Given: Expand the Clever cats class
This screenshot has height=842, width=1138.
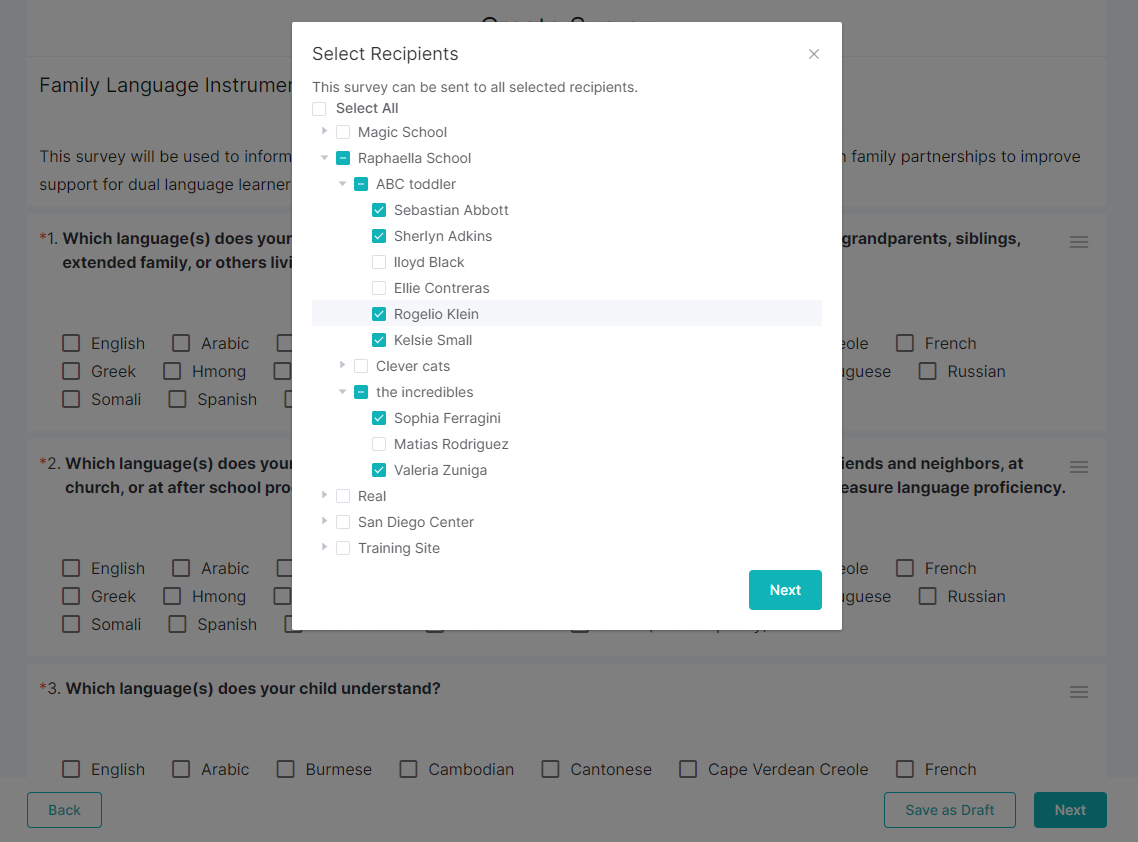Looking at the screenshot, I should [x=342, y=366].
